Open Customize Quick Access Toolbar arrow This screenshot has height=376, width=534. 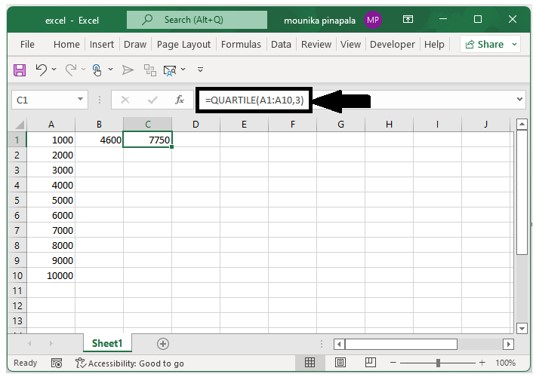point(200,69)
